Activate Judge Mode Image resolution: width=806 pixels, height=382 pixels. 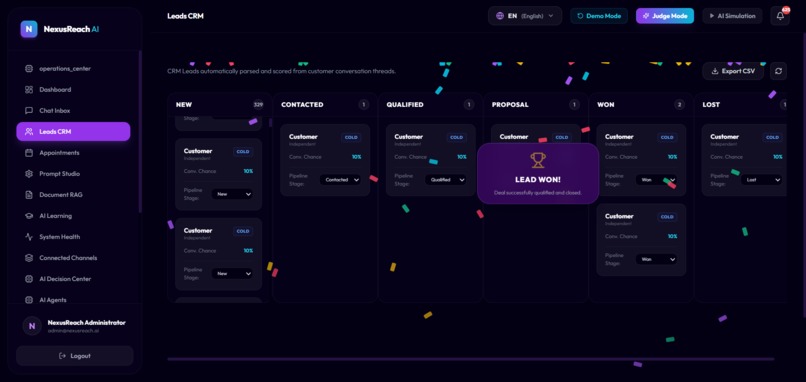tap(665, 16)
